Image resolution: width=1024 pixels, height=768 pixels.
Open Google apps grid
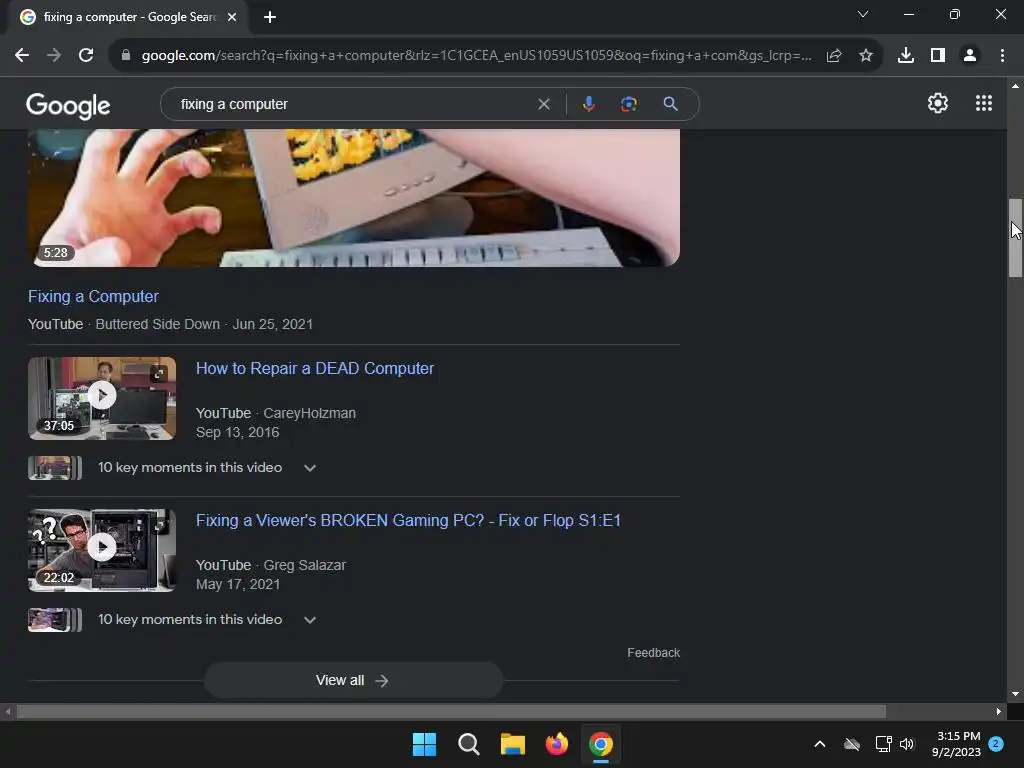coord(984,103)
